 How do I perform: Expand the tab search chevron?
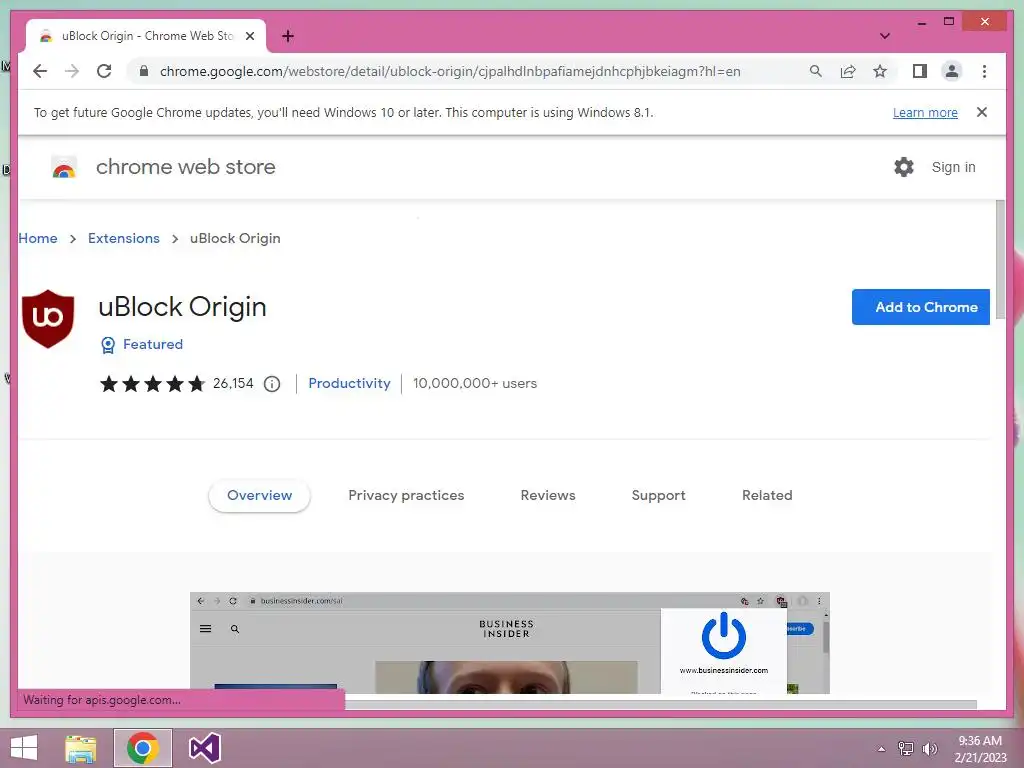pos(884,36)
